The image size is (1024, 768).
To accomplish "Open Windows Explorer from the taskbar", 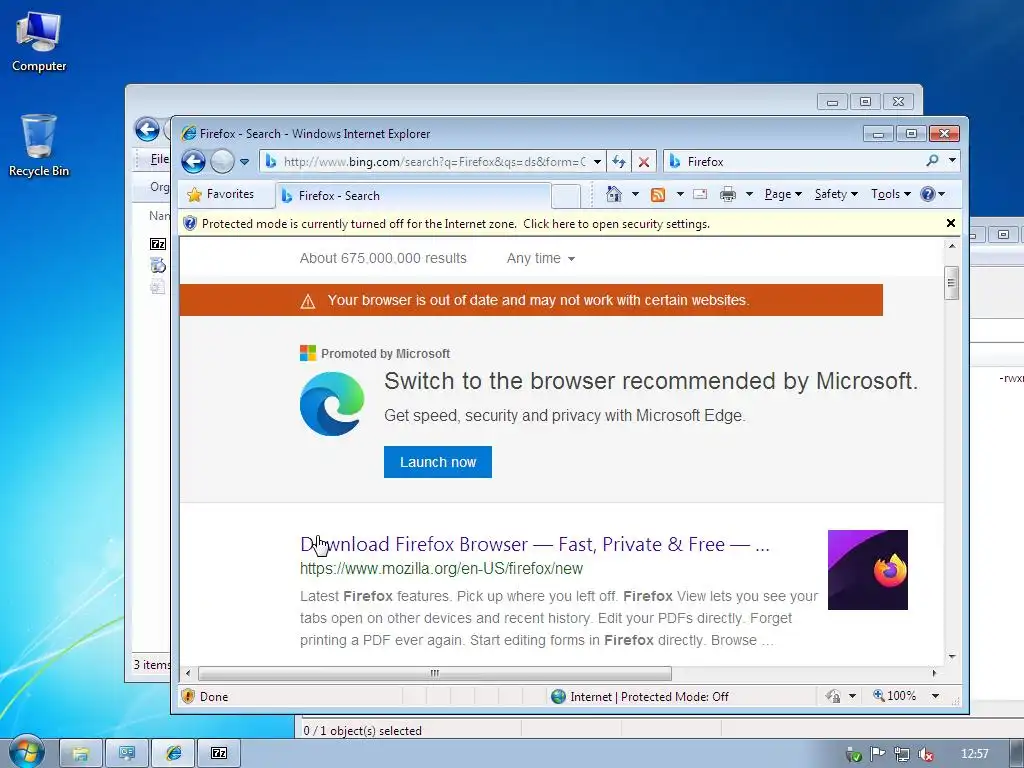I will tap(80, 753).
